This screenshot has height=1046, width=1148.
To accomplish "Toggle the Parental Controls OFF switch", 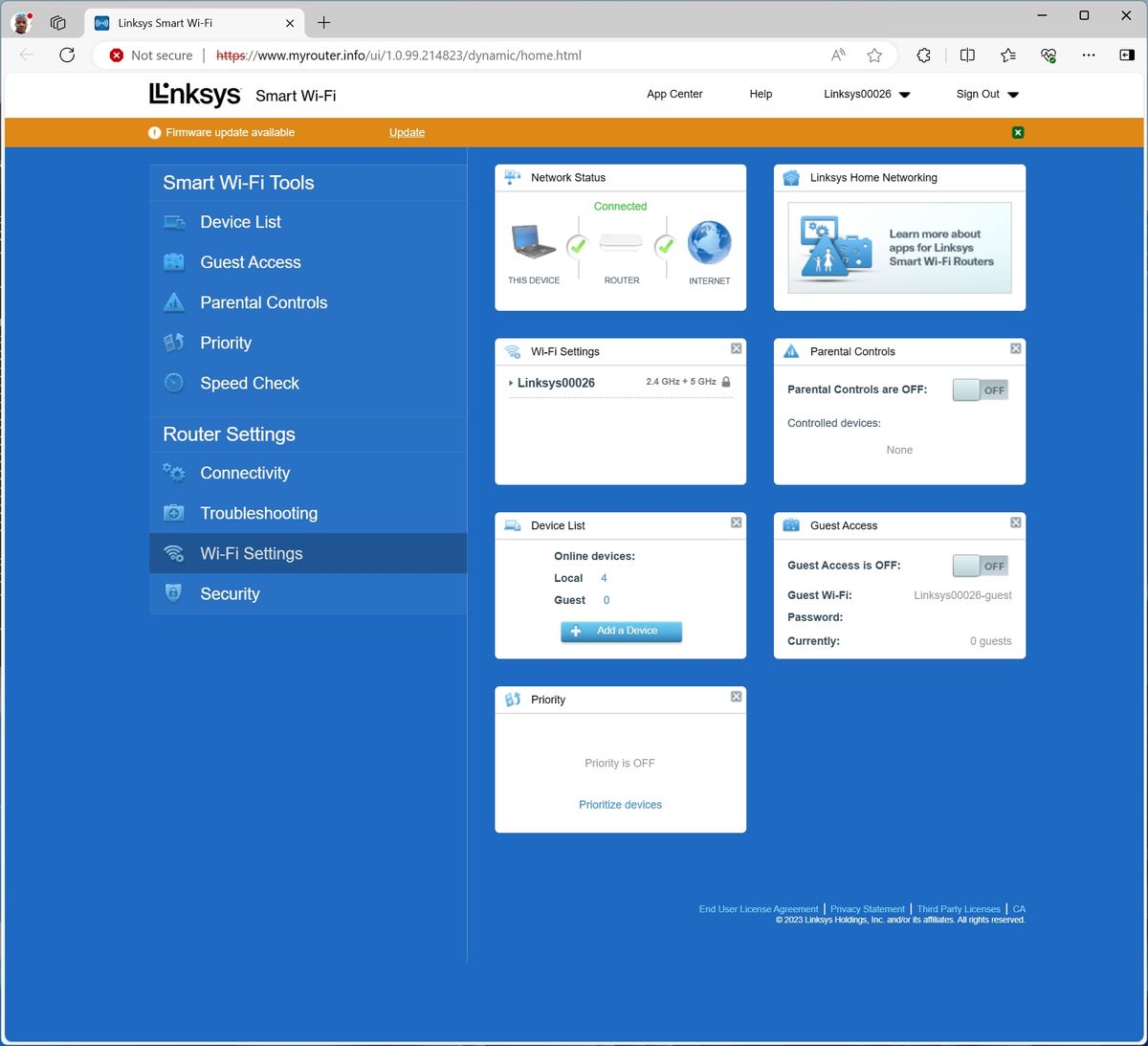I will click(981, 389).
